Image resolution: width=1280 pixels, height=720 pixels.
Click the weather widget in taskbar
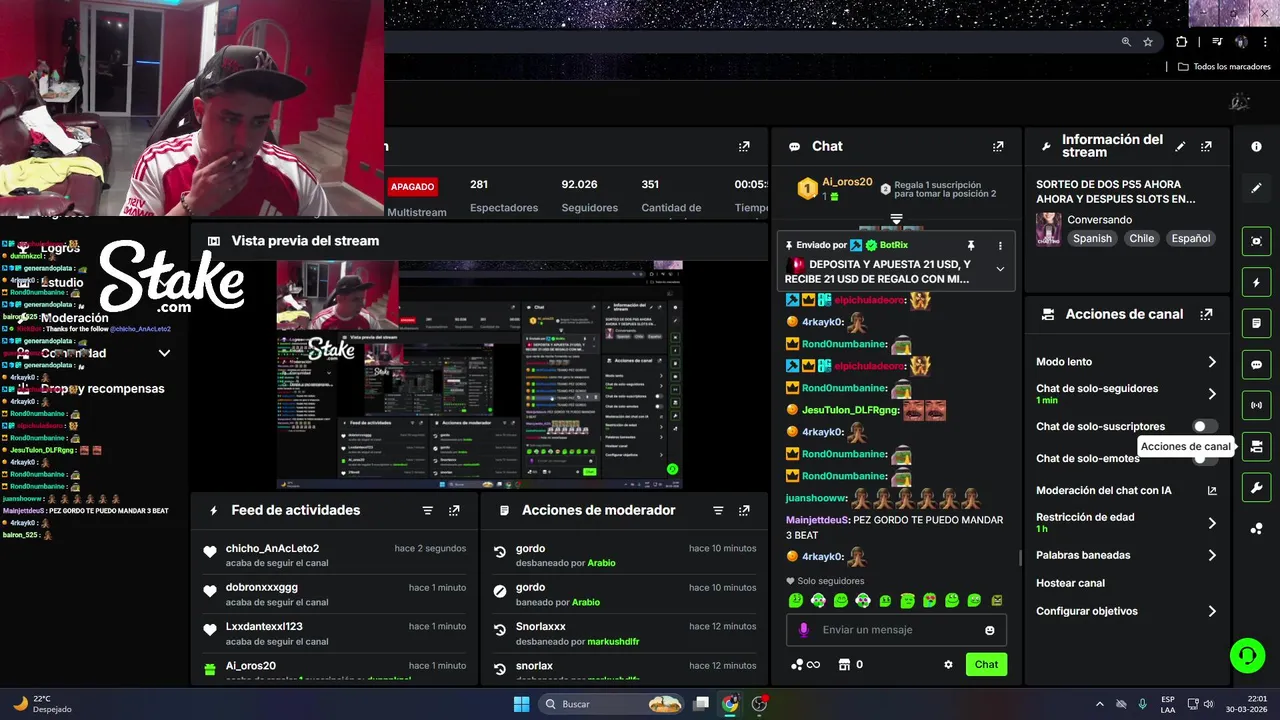tap(42, 704)
